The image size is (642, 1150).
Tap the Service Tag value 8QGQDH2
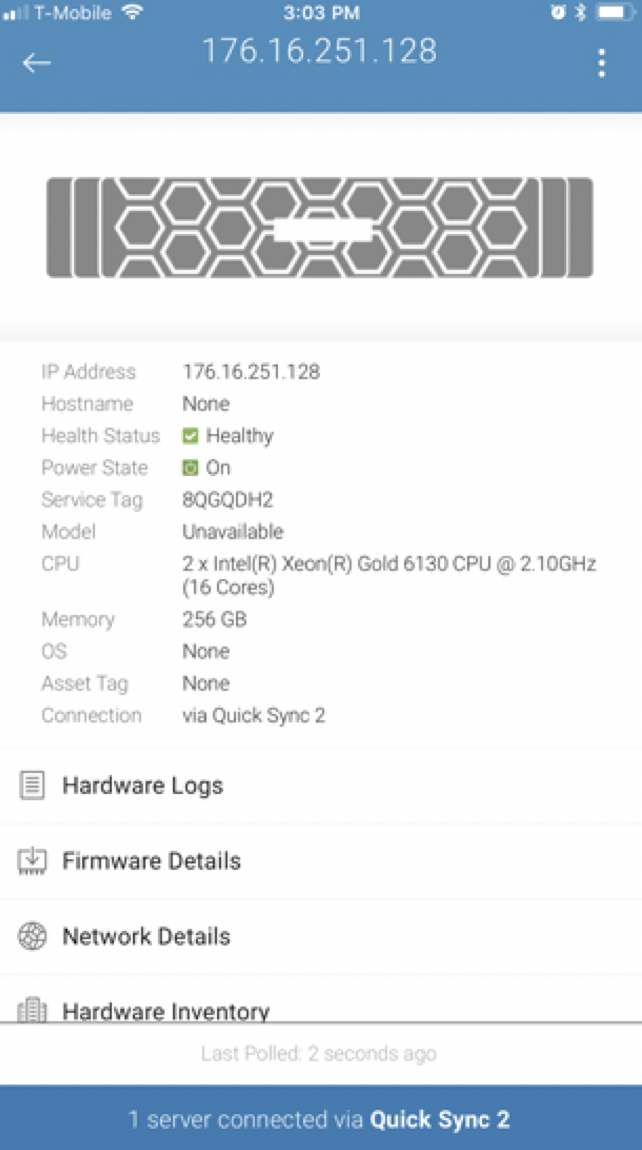point(227,500)
